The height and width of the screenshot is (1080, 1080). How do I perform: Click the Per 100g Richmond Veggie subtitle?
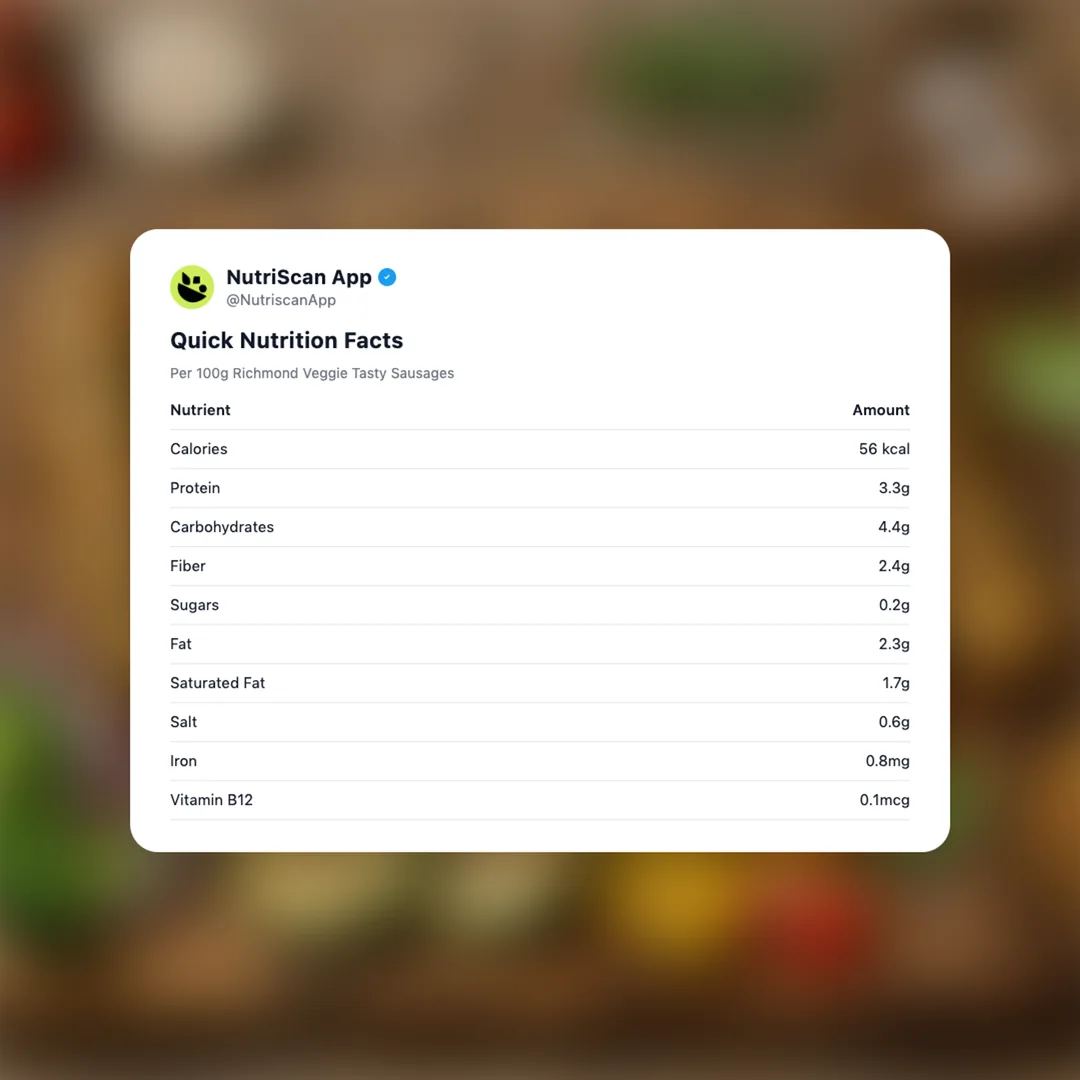tap(312, 373)
